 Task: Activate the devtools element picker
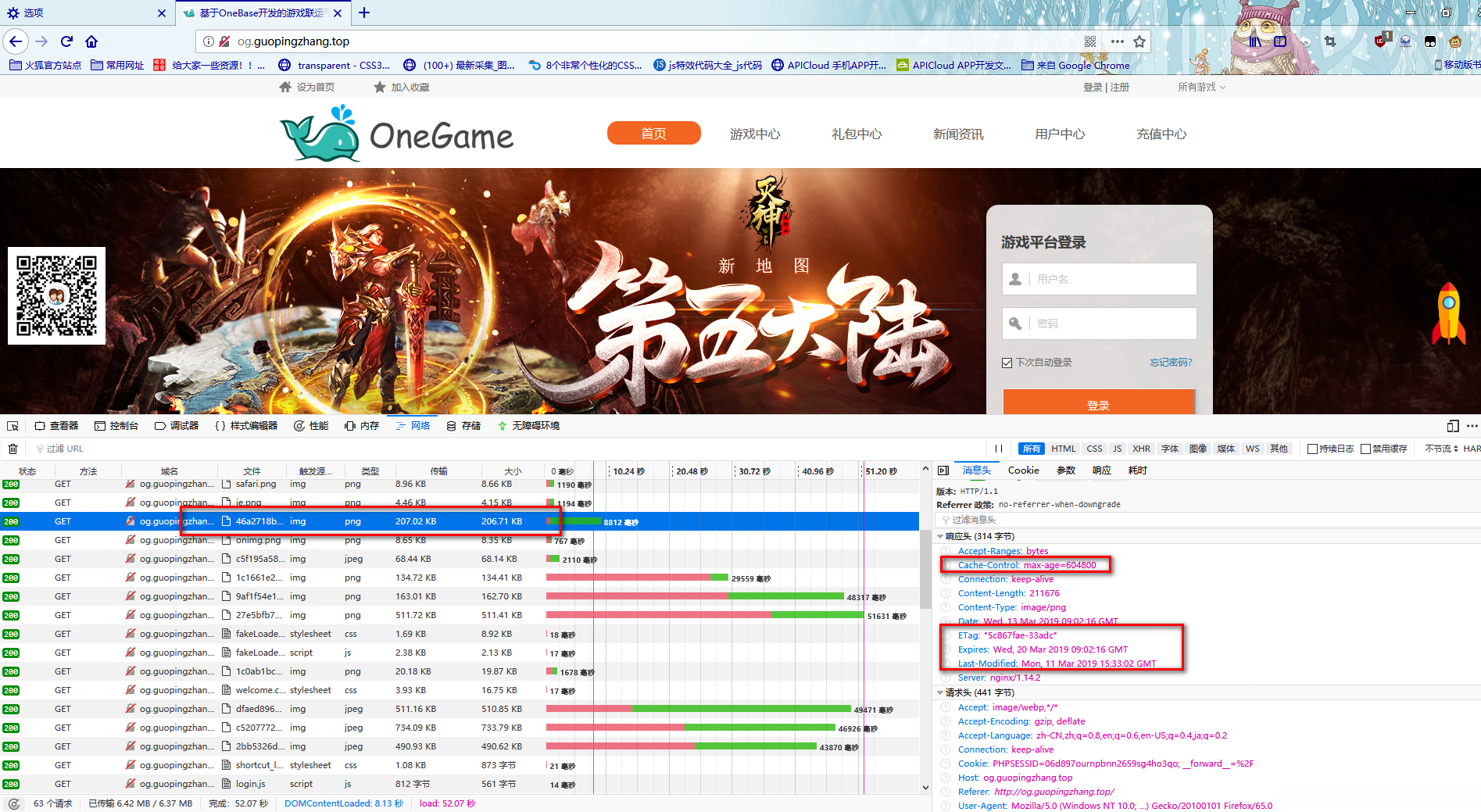pyautogui.click(x=13, y=426)
